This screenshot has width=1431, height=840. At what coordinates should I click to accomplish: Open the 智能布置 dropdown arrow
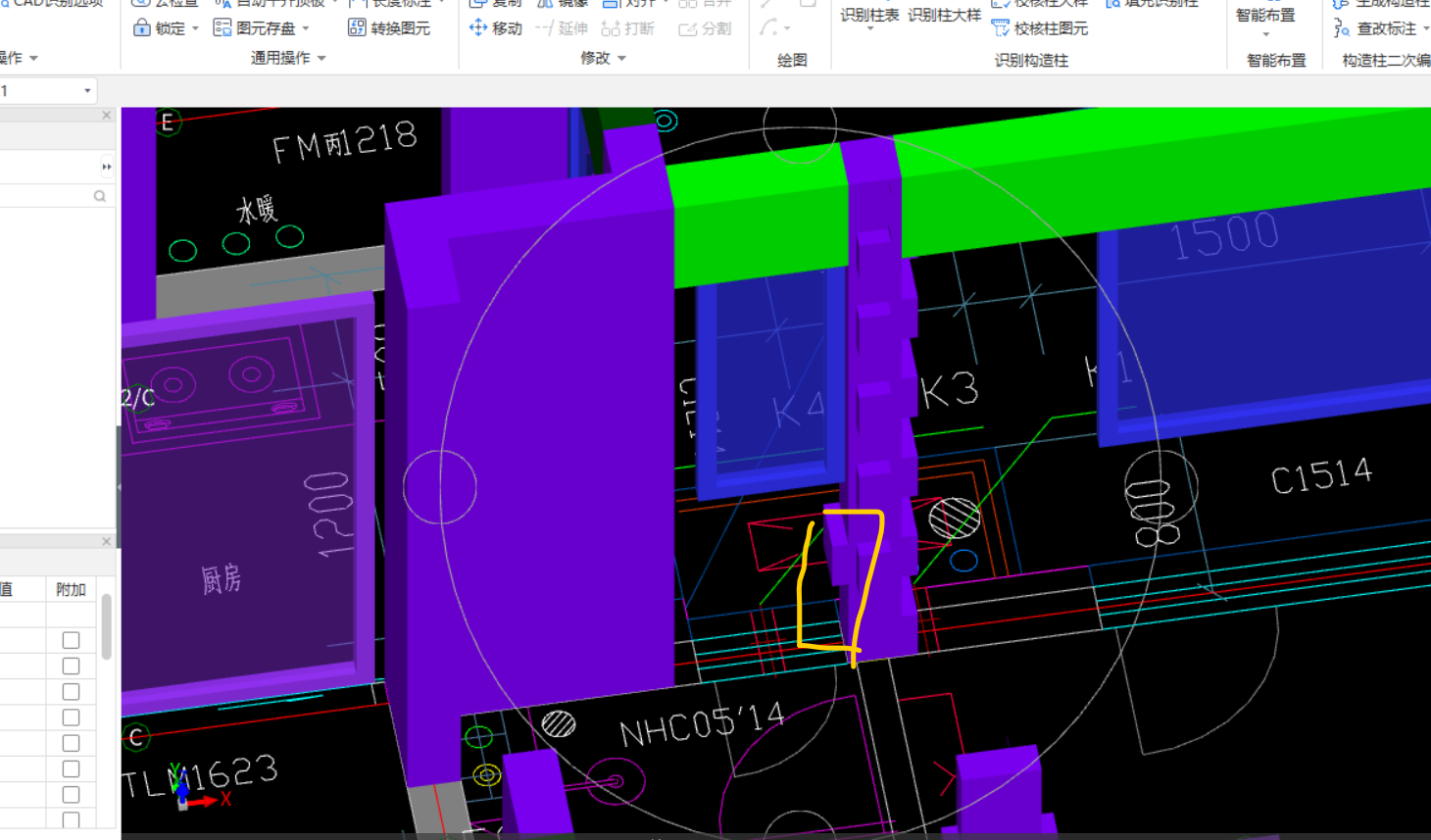(x=1265, y=34)
